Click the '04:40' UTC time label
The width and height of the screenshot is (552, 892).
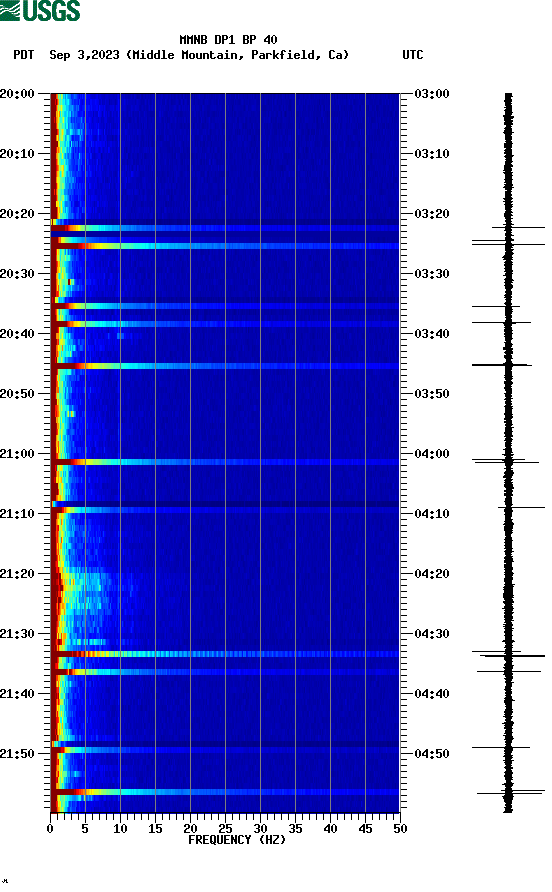click(432, 694)
